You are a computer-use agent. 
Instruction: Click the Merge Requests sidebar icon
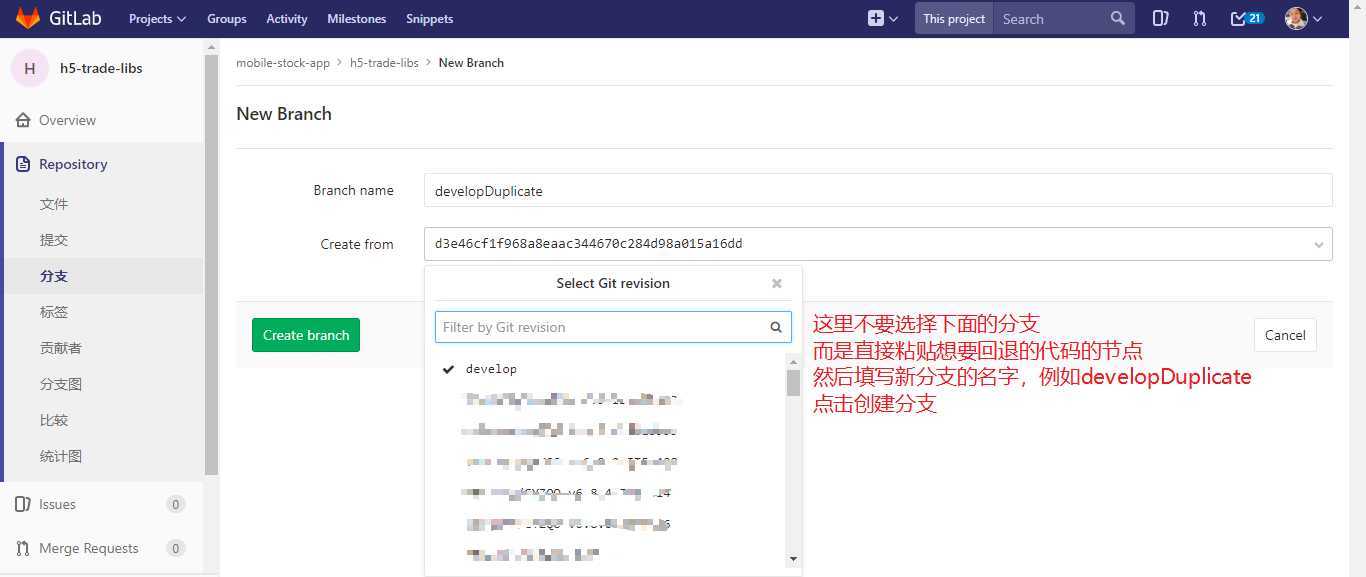[x=23, y=548]
